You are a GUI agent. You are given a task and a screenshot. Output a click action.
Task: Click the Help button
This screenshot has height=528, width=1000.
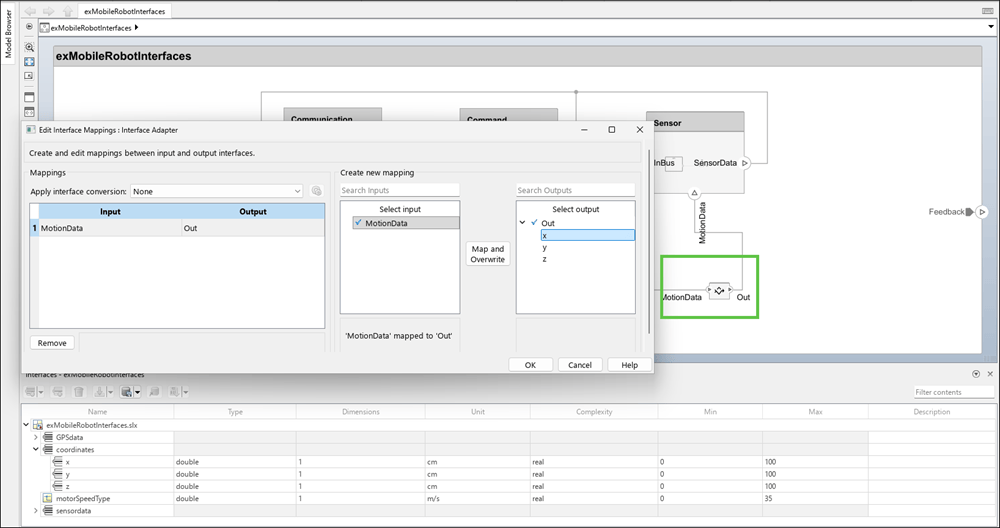click(629, 365)
